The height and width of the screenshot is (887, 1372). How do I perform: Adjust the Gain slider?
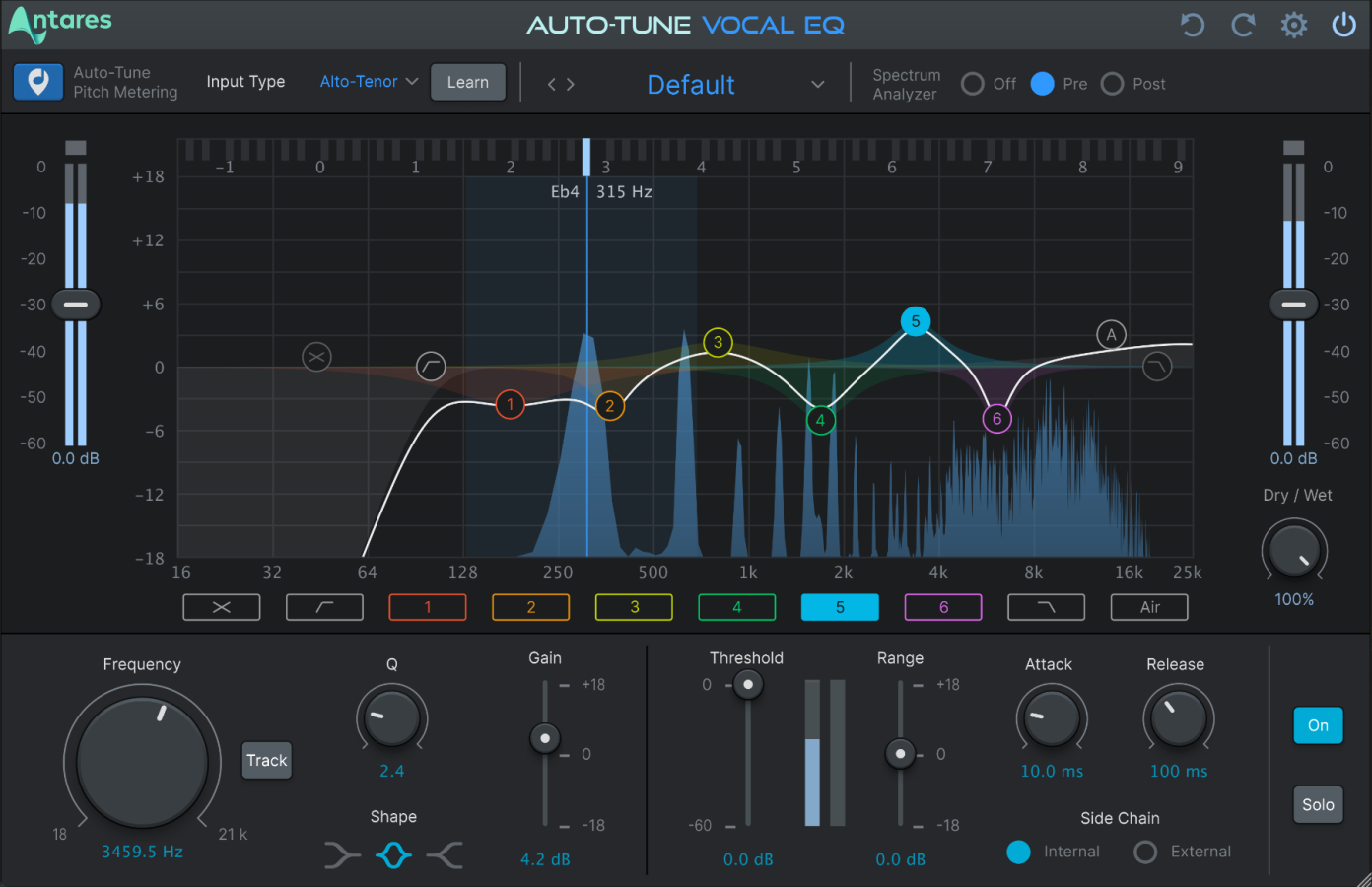545,737
